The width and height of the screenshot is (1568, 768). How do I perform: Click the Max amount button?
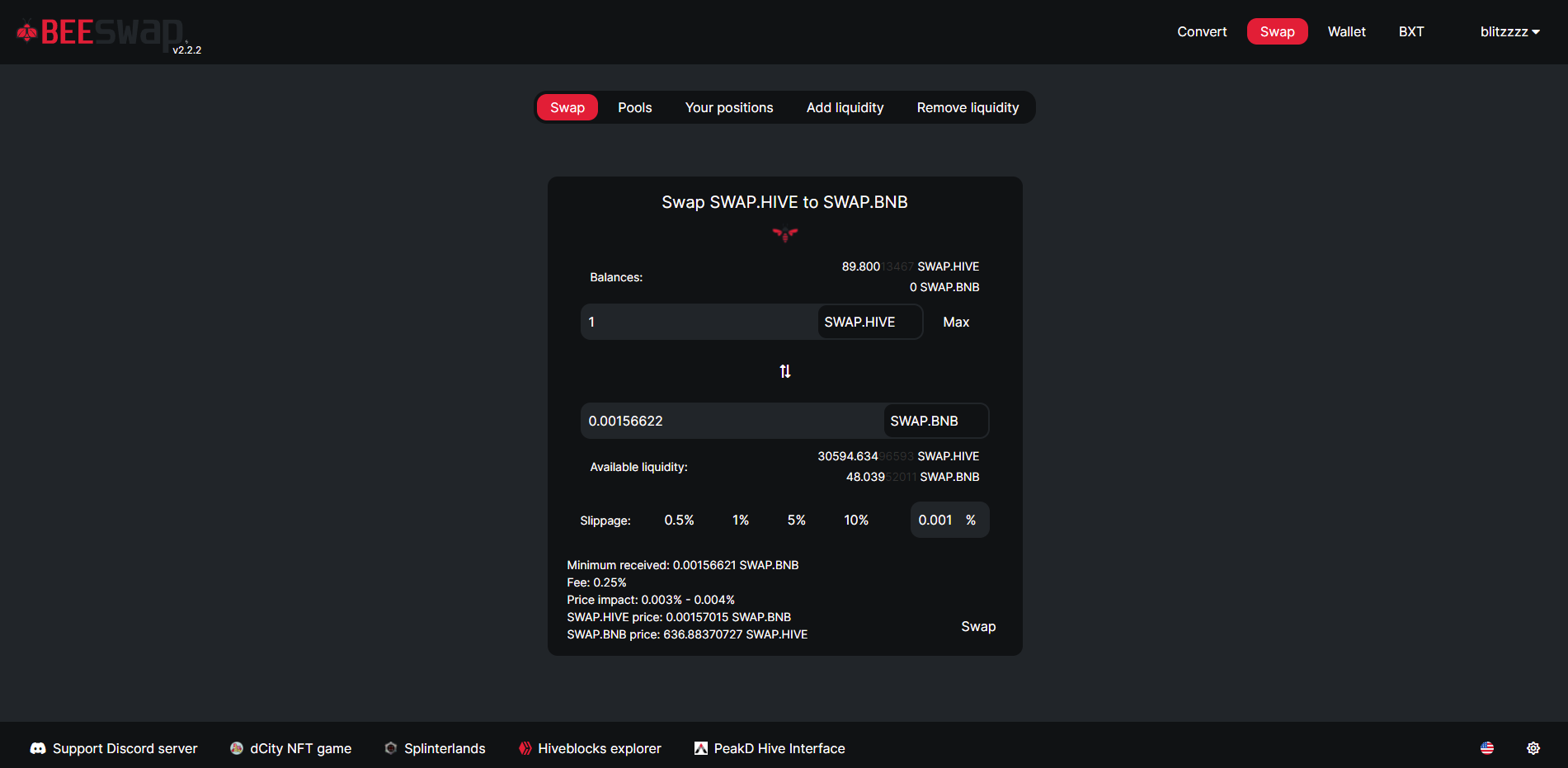(956, 322)
